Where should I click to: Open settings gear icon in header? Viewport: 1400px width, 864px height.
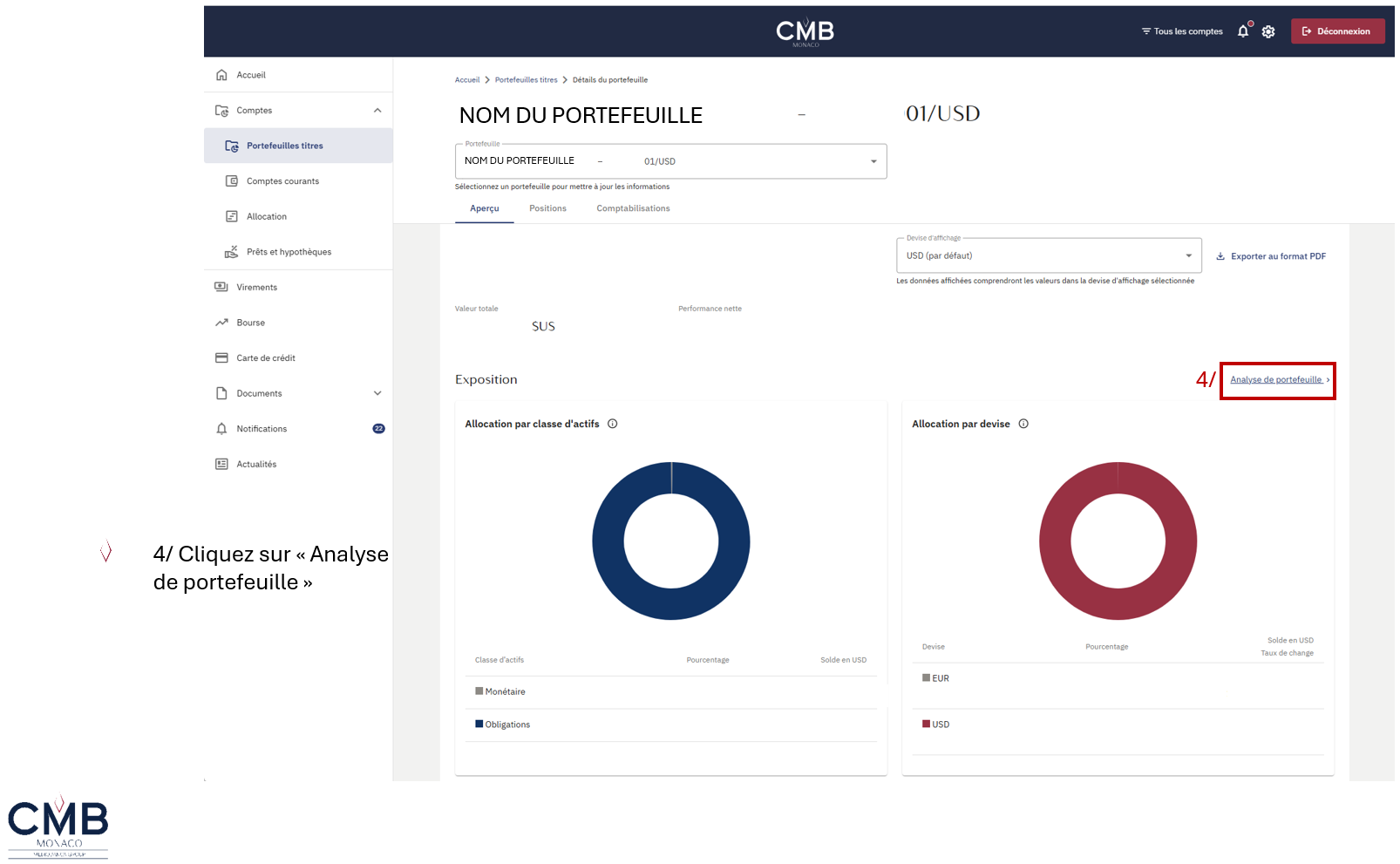1268,31
